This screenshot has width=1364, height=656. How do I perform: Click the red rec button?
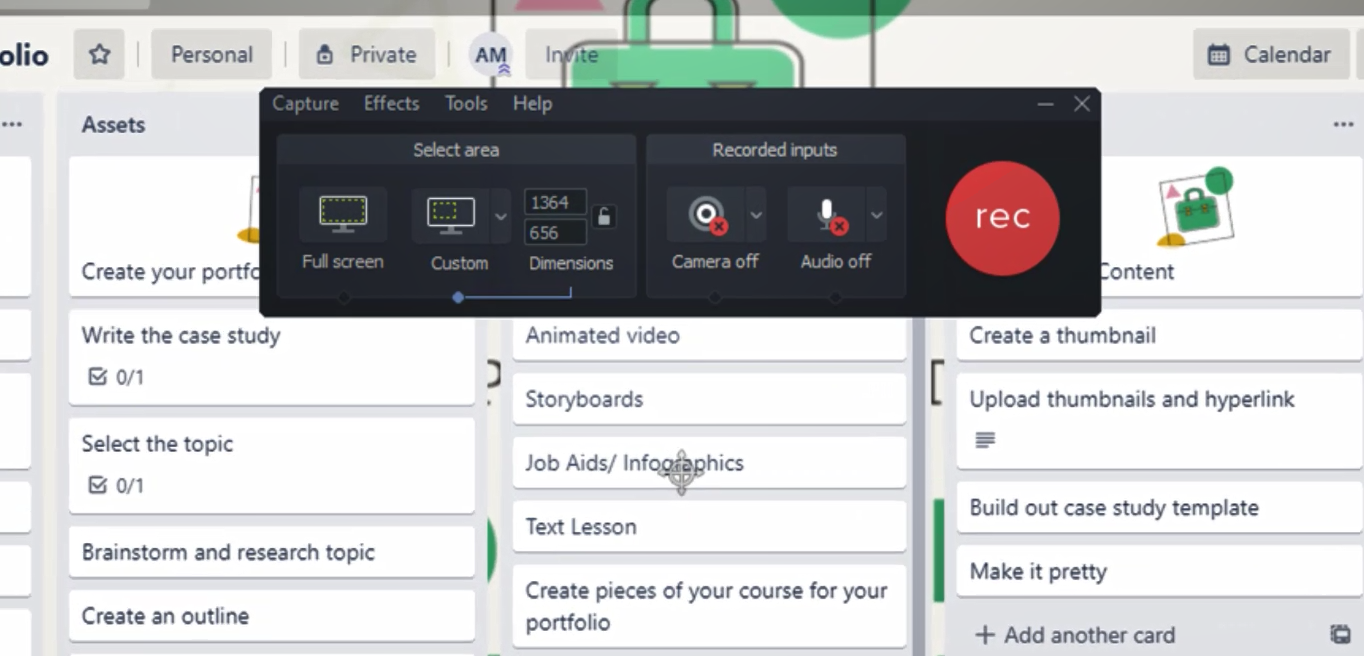(x=1002, y=218)
